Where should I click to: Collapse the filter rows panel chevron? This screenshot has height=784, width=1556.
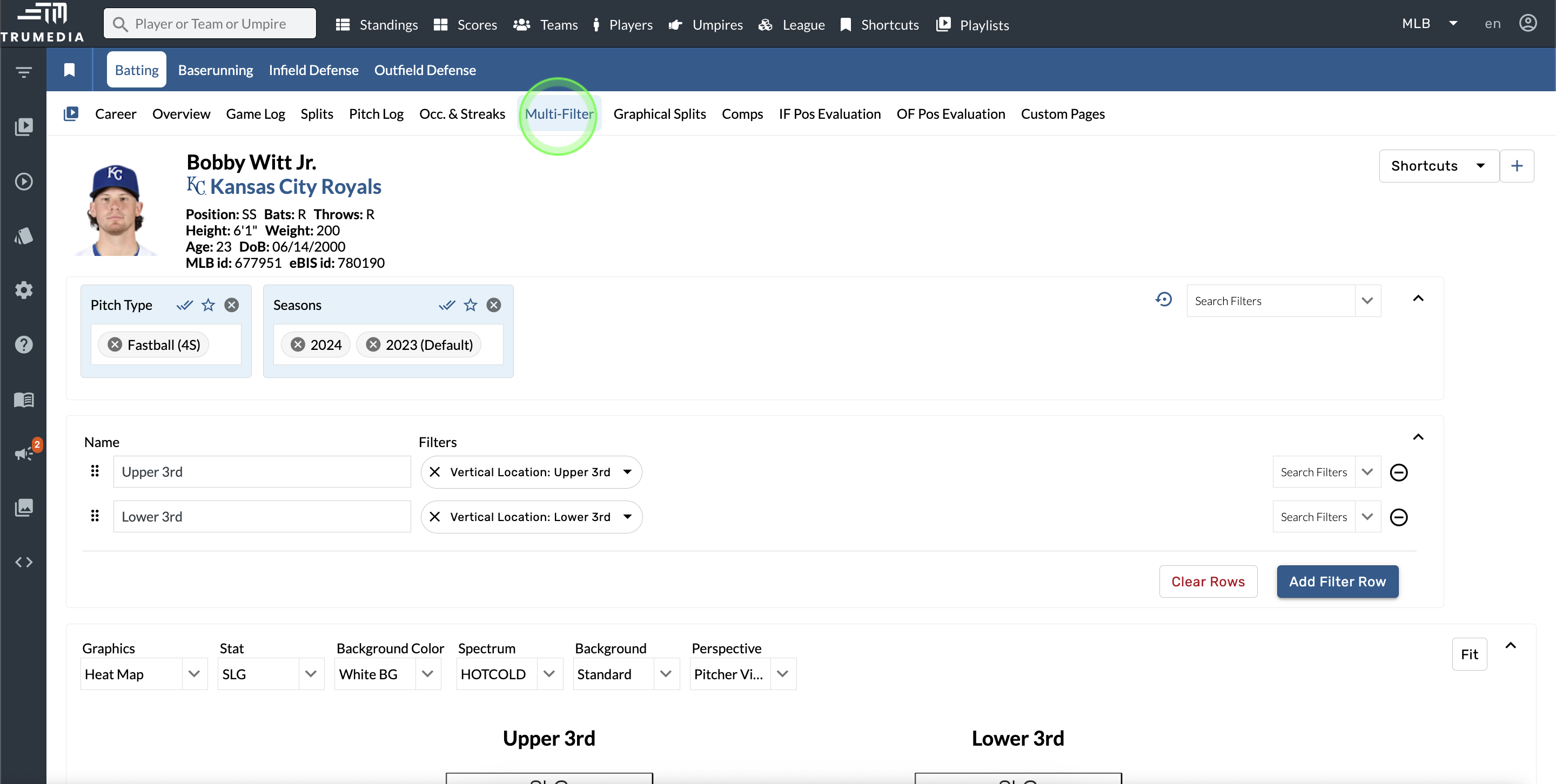(1418, 437)
